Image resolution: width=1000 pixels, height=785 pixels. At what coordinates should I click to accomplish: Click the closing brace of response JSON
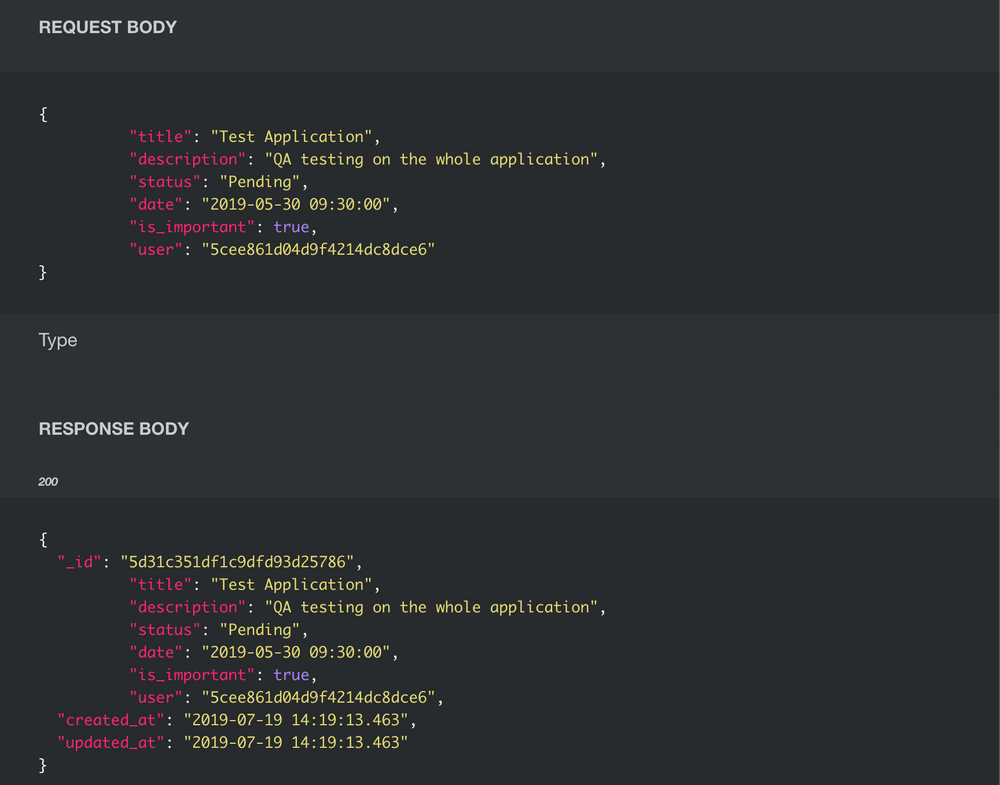pyautogui.click(x=43, y=765)
